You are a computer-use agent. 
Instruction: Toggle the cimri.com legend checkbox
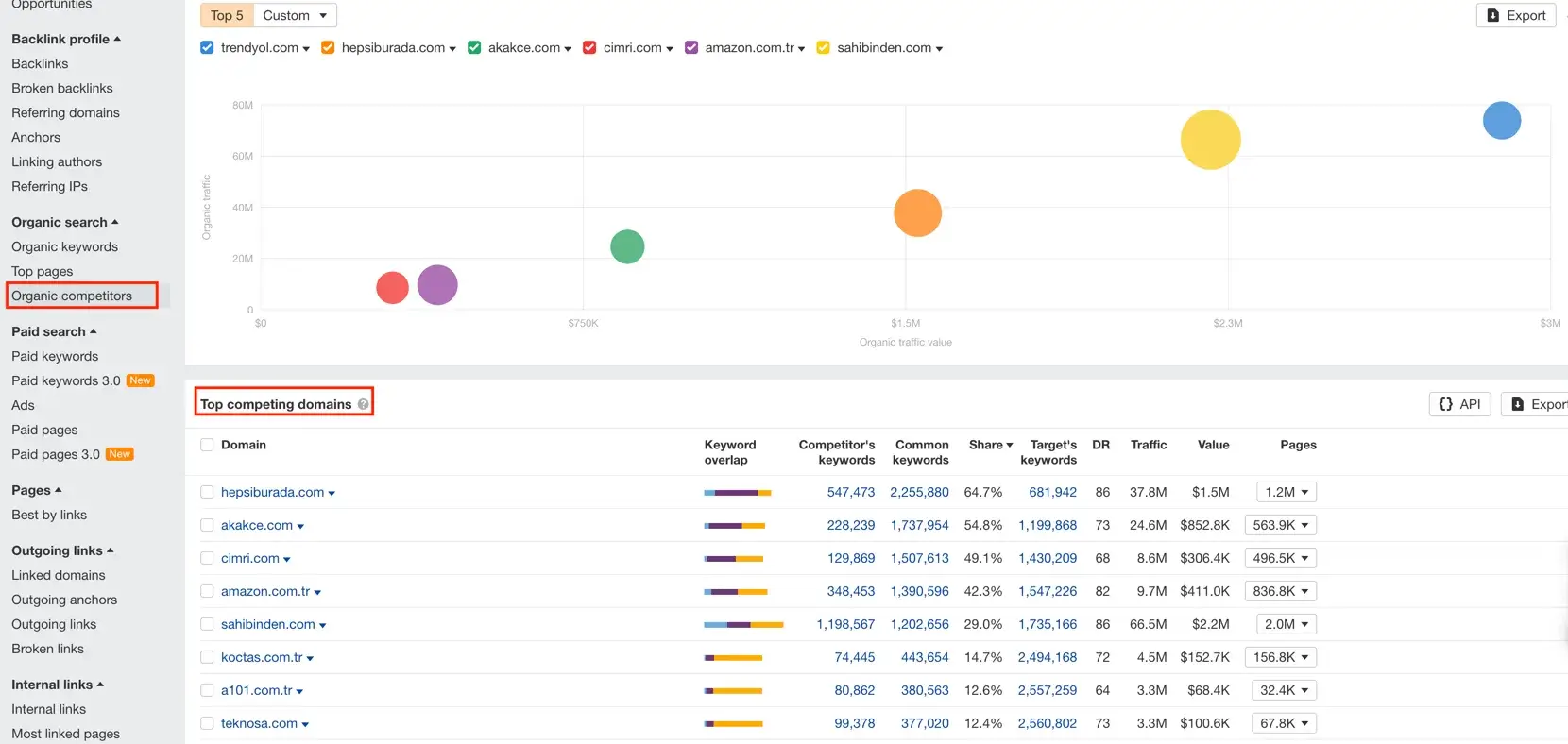point(589,47)
